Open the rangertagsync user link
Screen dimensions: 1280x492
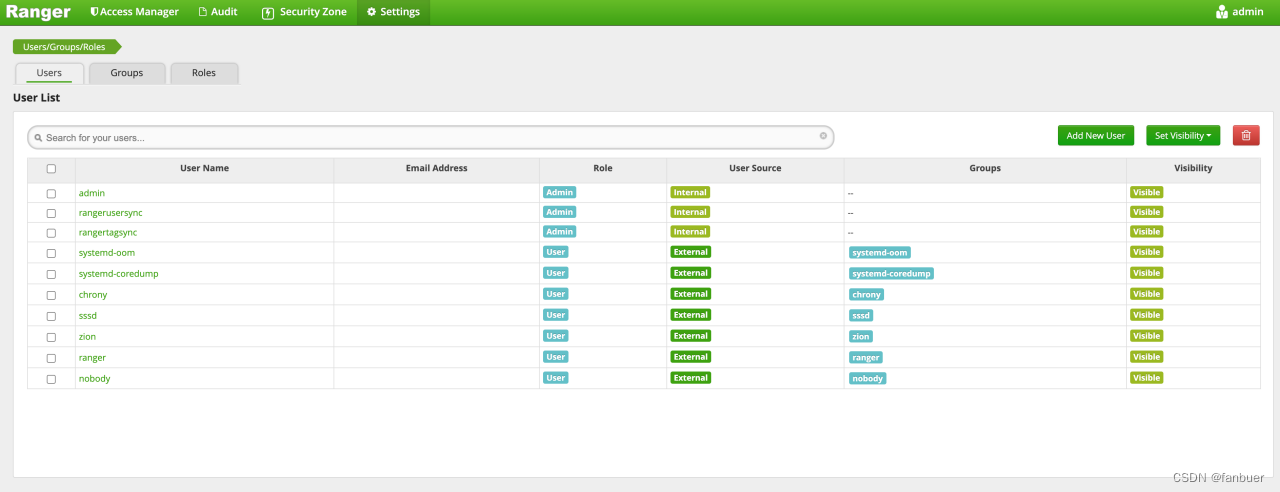(x=108, y=232)
